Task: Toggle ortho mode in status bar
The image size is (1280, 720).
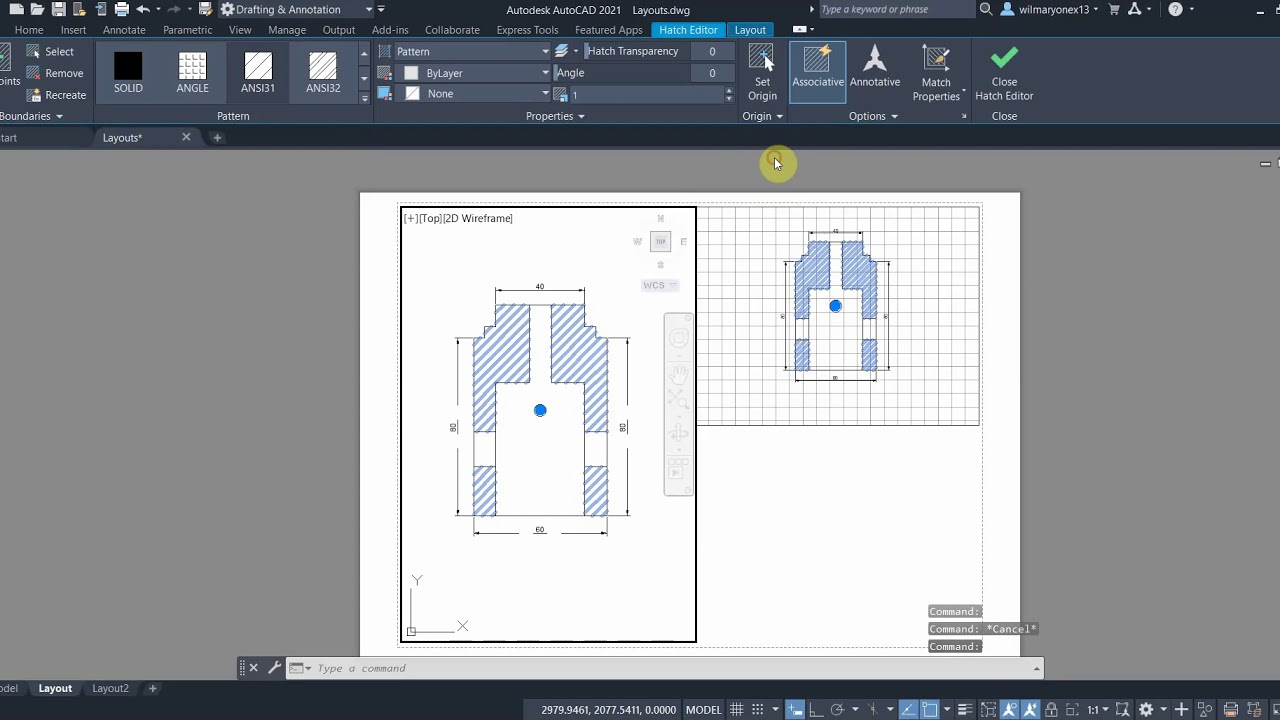Action: pos(816,709)
